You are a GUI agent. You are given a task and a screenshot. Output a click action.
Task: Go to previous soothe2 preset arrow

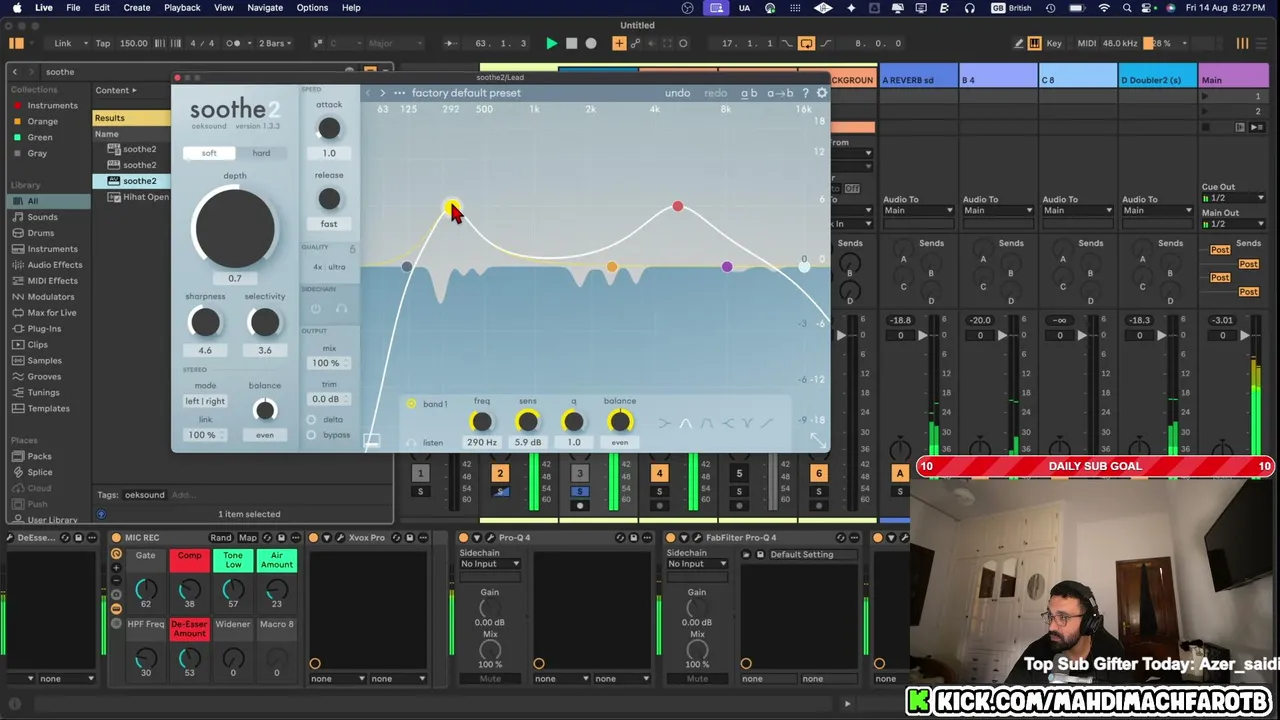coord(368,93)
